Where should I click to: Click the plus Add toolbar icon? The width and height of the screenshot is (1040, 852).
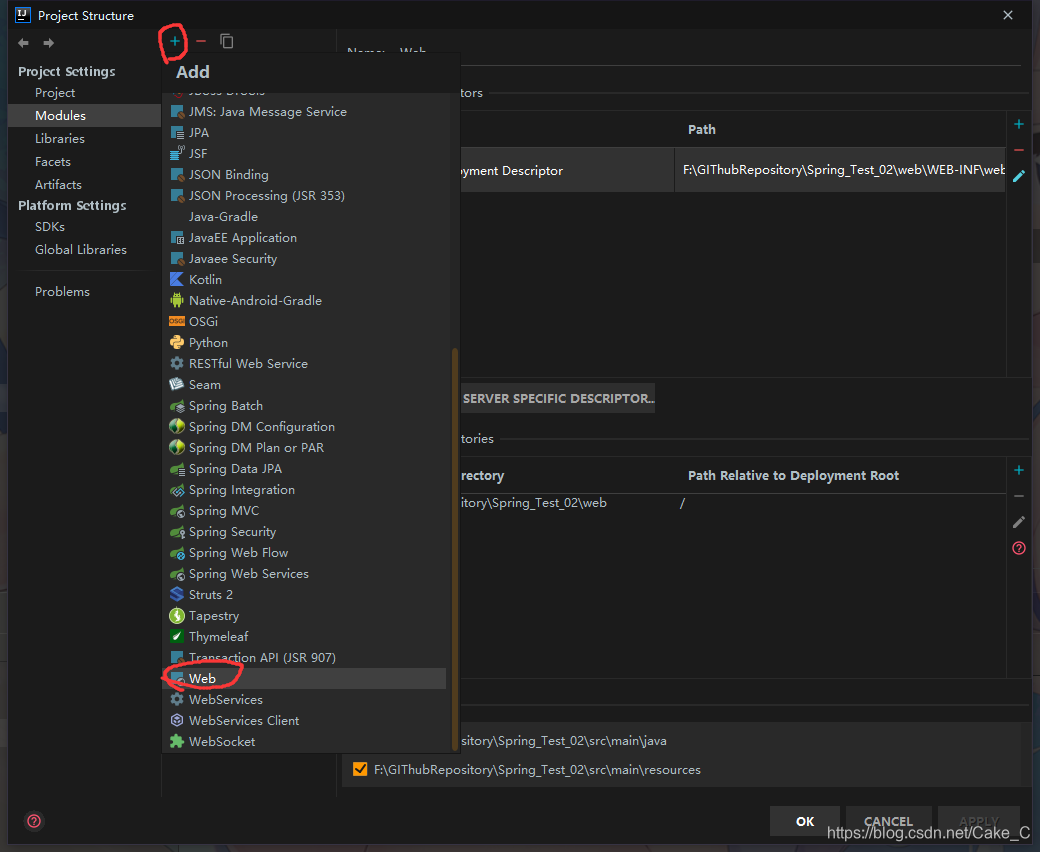pos(174,41)
